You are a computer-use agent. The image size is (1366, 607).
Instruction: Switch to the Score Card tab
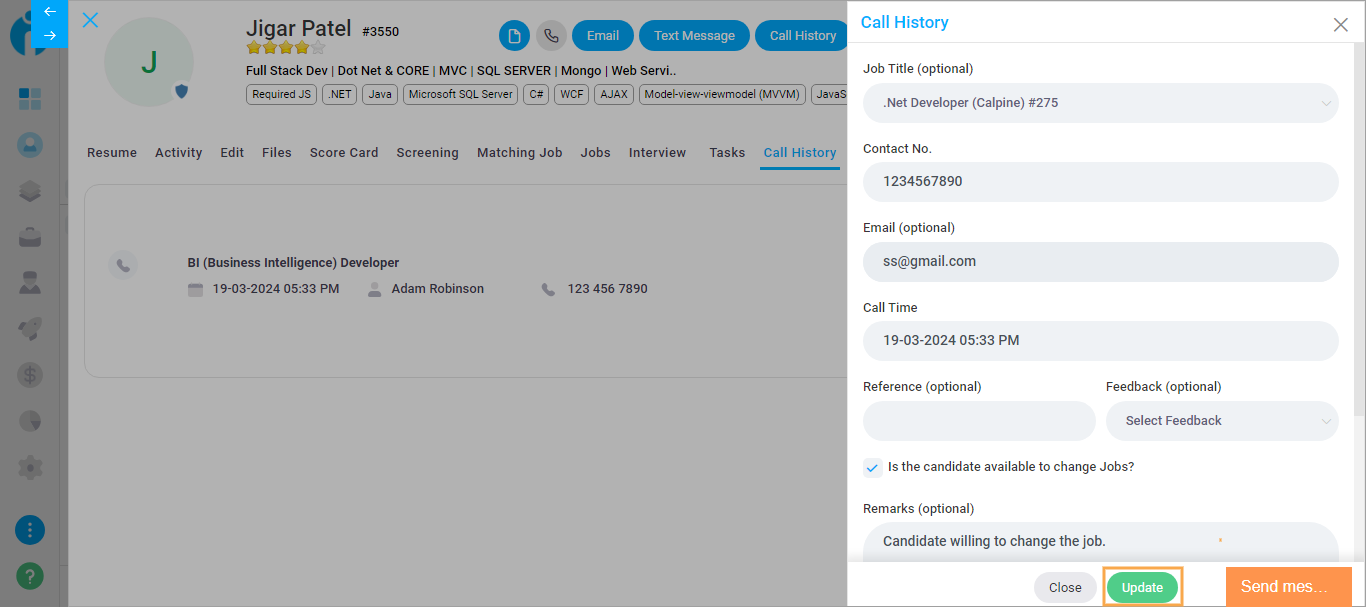[x=344, y=153]
